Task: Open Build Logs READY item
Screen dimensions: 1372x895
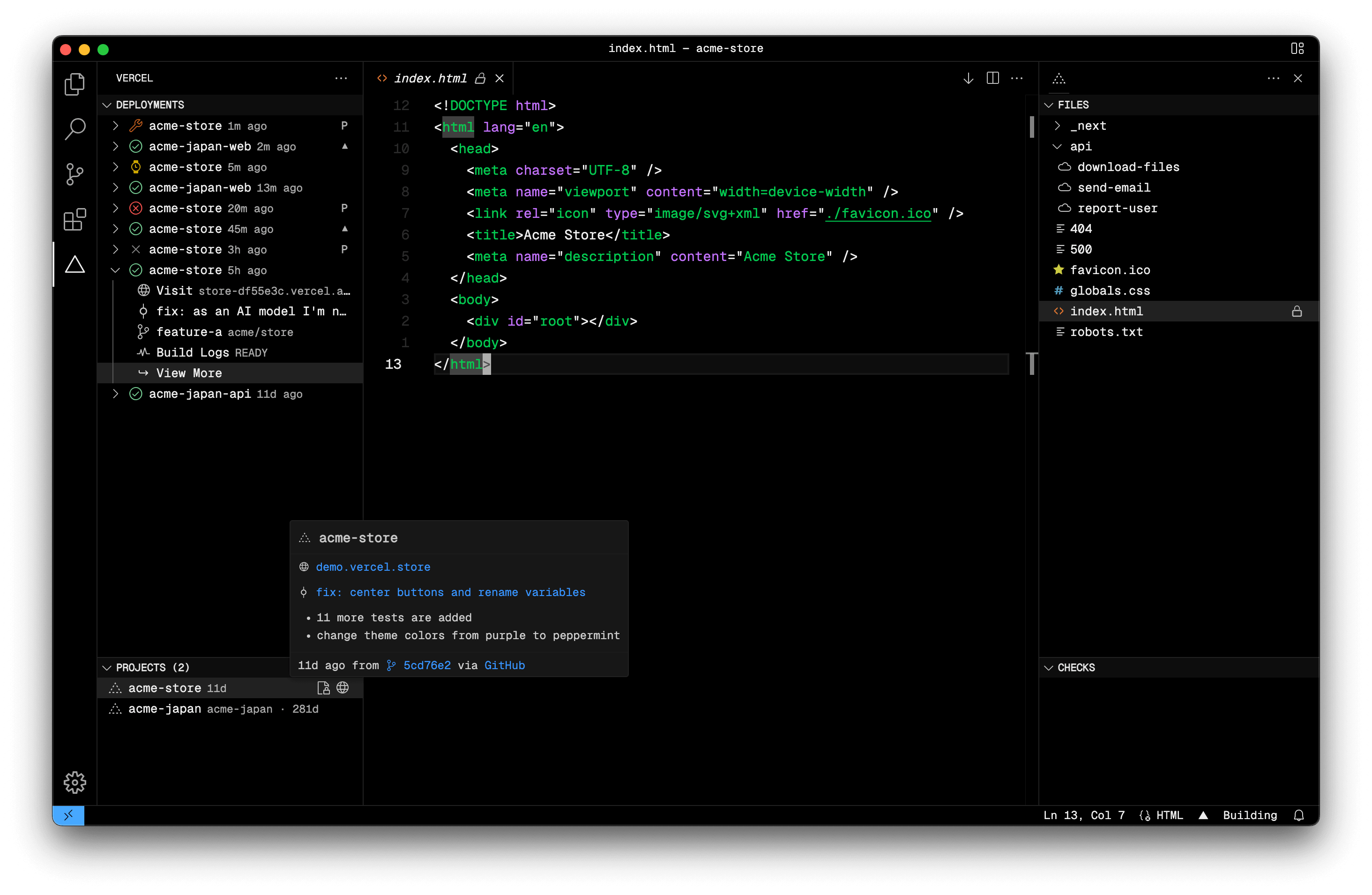Action: click(x=231, y=353)
